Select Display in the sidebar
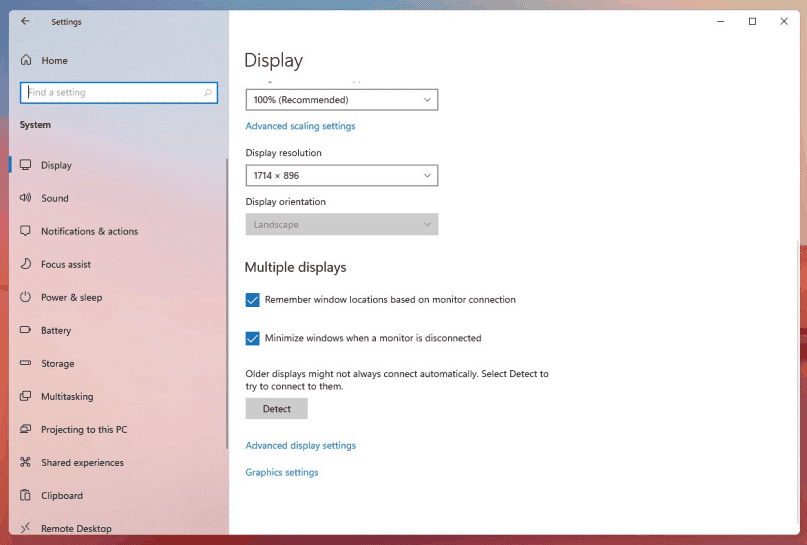The width and height of the screenshot is (807, 545). [x=118, y=165]
